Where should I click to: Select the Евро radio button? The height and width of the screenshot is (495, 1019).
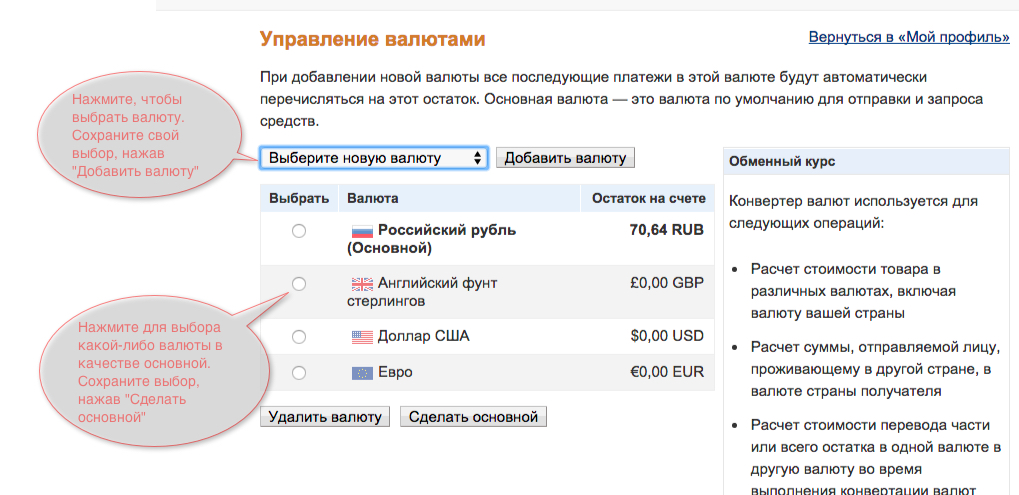[299, 373]
